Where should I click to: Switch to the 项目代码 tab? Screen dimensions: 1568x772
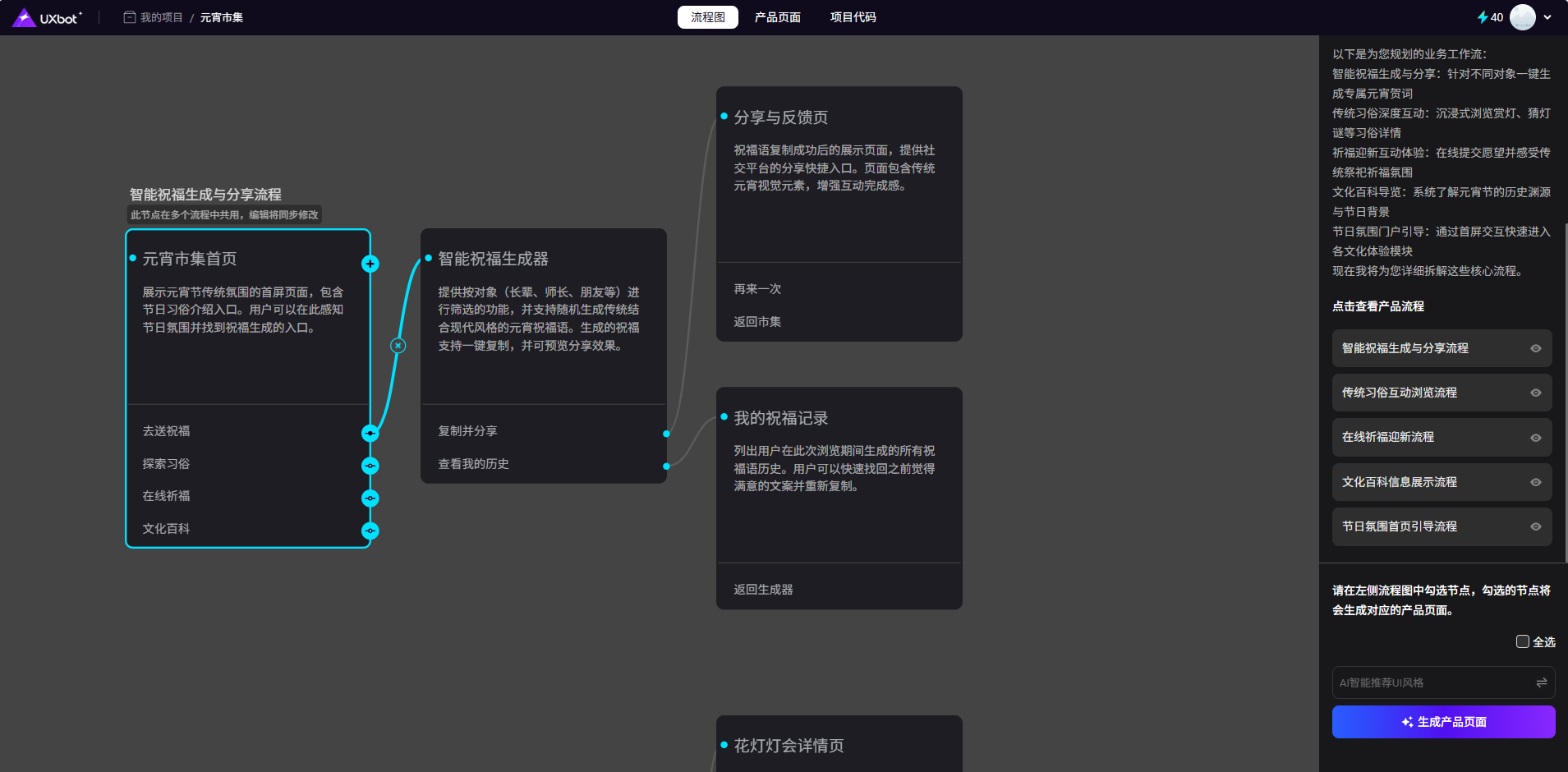click(853, 17)
